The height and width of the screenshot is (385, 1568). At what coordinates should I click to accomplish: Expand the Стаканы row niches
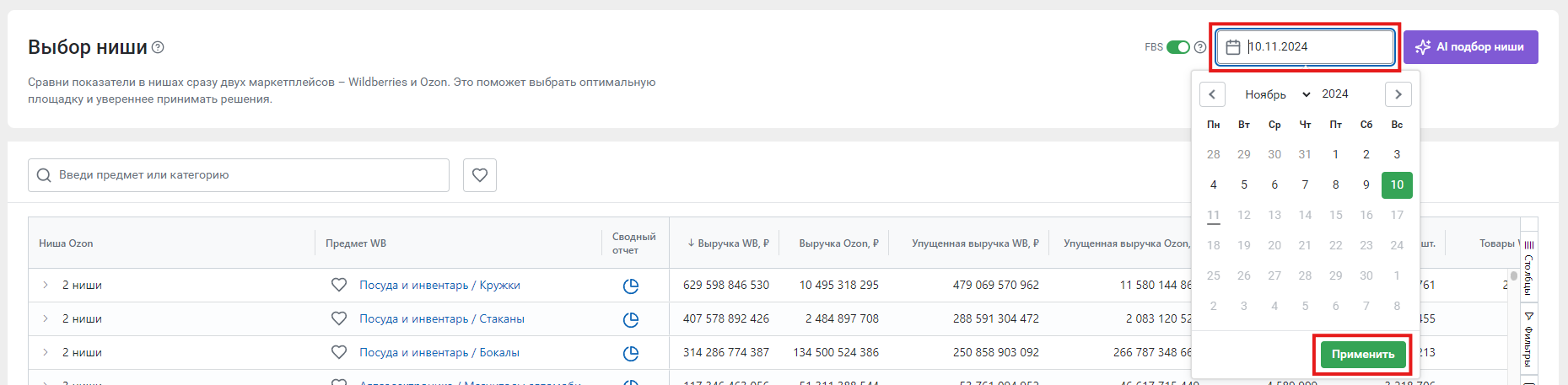46,318
